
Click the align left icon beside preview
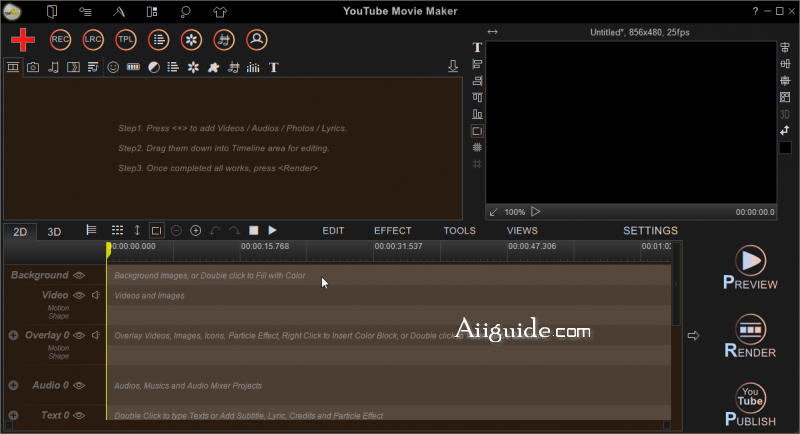pyautogui.click(x=477, y=64)
